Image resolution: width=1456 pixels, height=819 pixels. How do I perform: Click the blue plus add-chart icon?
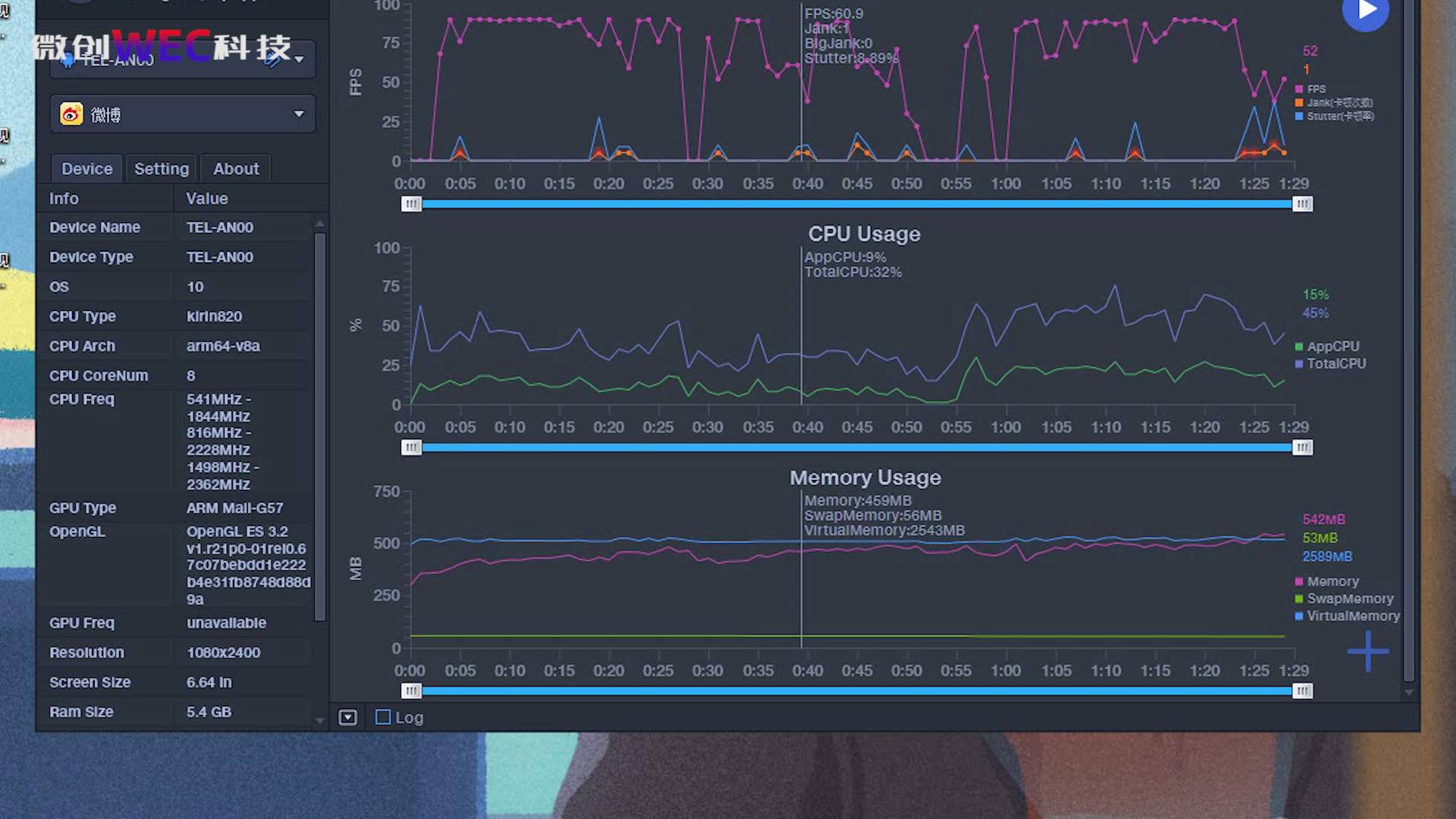pos(1368,651)
